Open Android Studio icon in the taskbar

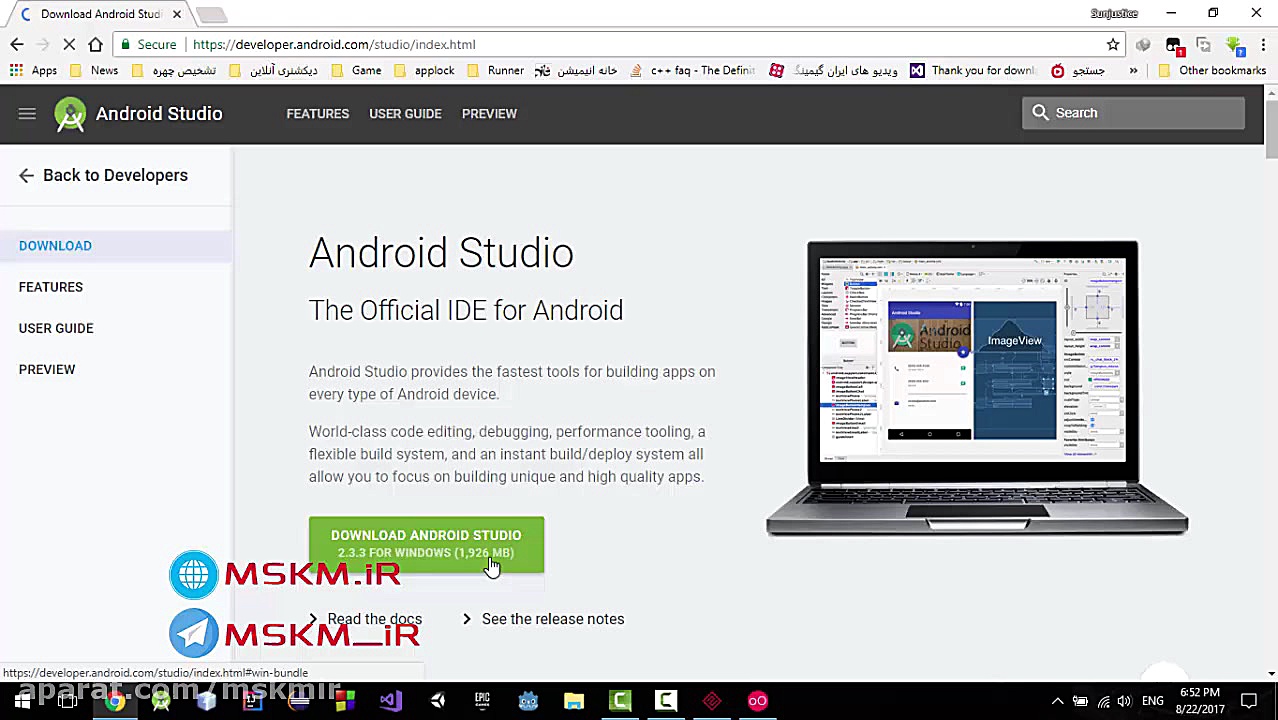click(160, 701)
